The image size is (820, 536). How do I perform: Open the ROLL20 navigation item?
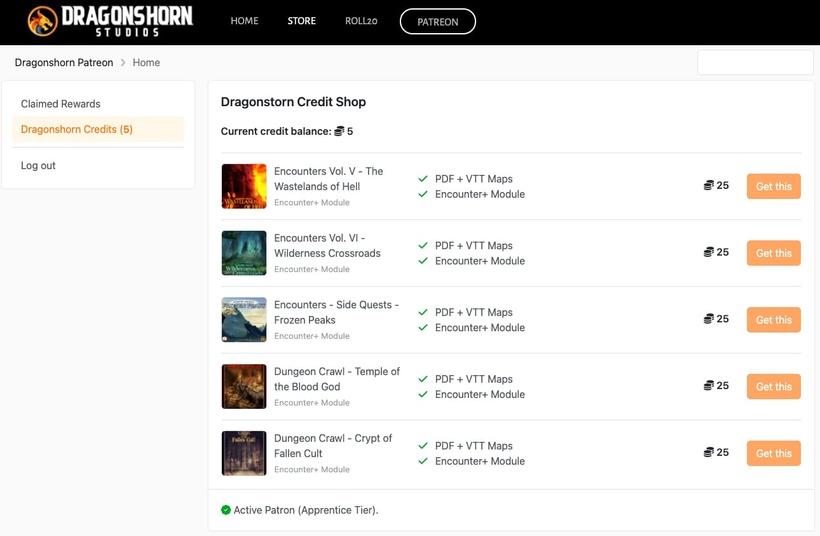point(361,21)
